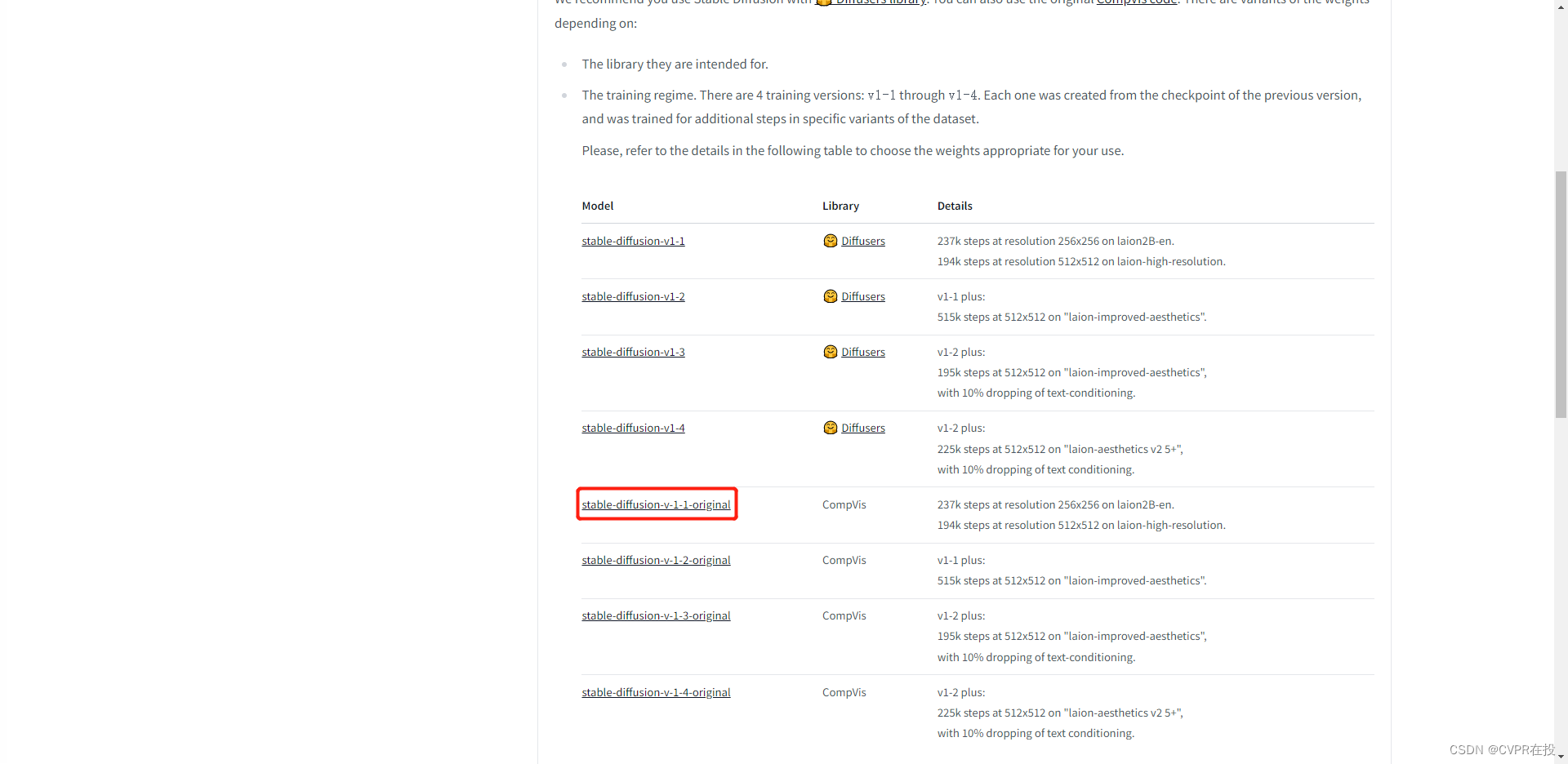
Task: Open the stable-diffusion-v1-2 model link
Action: tap(633, 296)
